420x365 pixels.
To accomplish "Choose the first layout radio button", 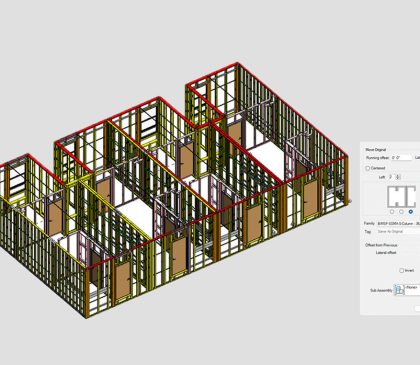I will 392,212.
